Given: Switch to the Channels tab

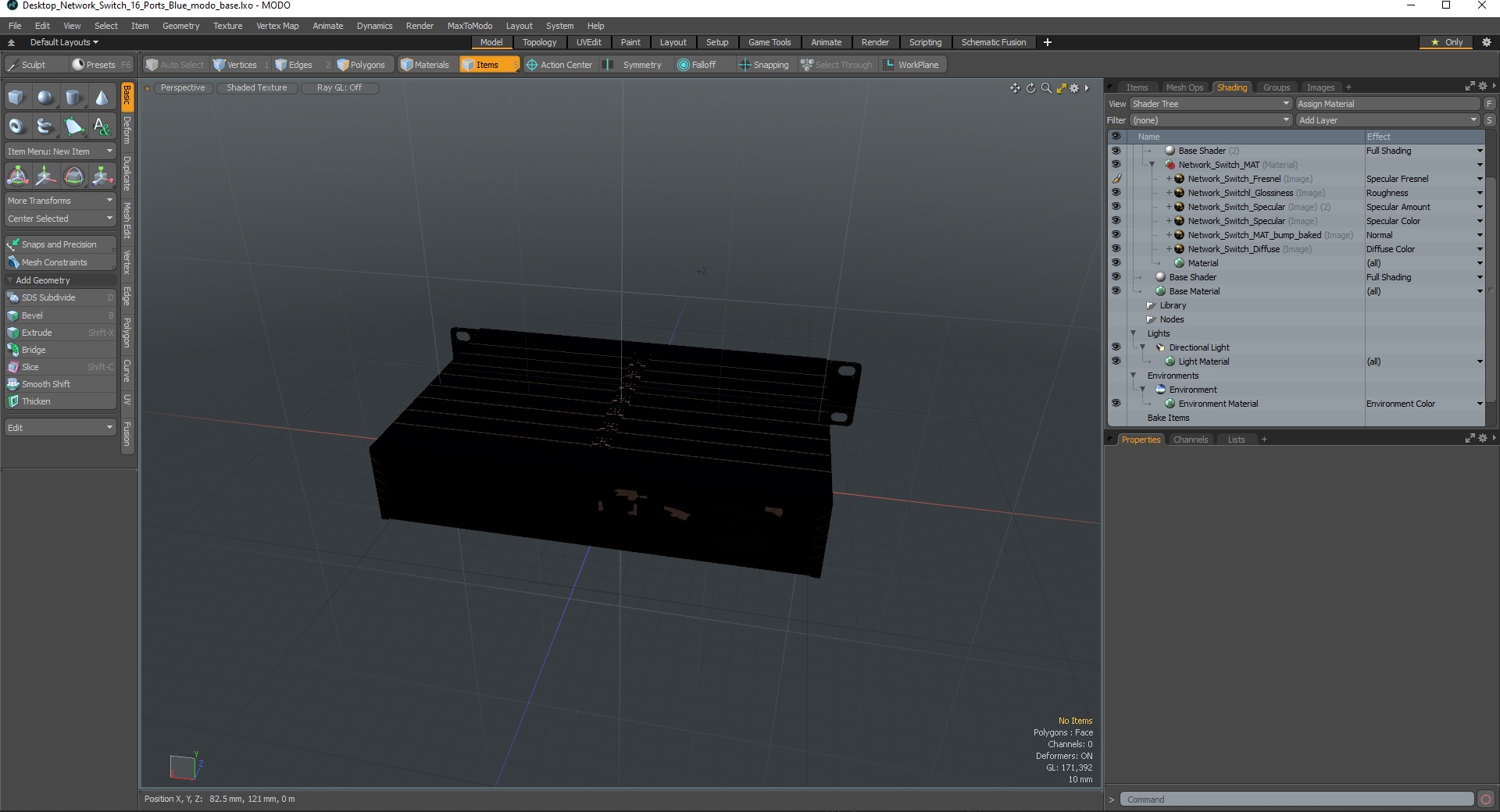Looking at the screenshot, I should [1191, 440].
